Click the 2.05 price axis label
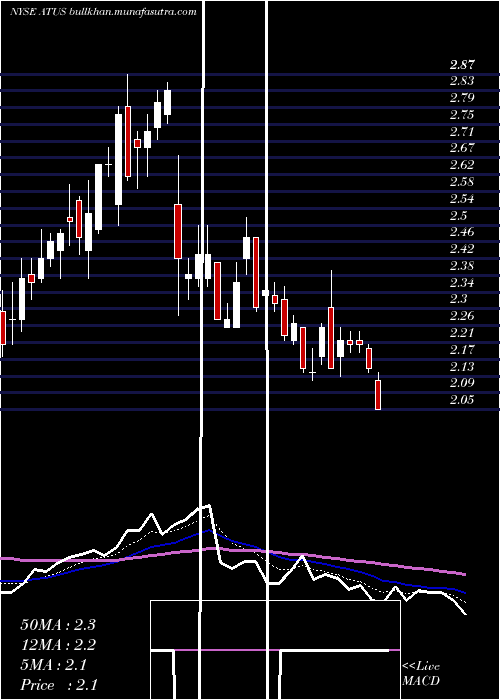Image resolution: width=500 pixels, height=700 pixels. 462,400
